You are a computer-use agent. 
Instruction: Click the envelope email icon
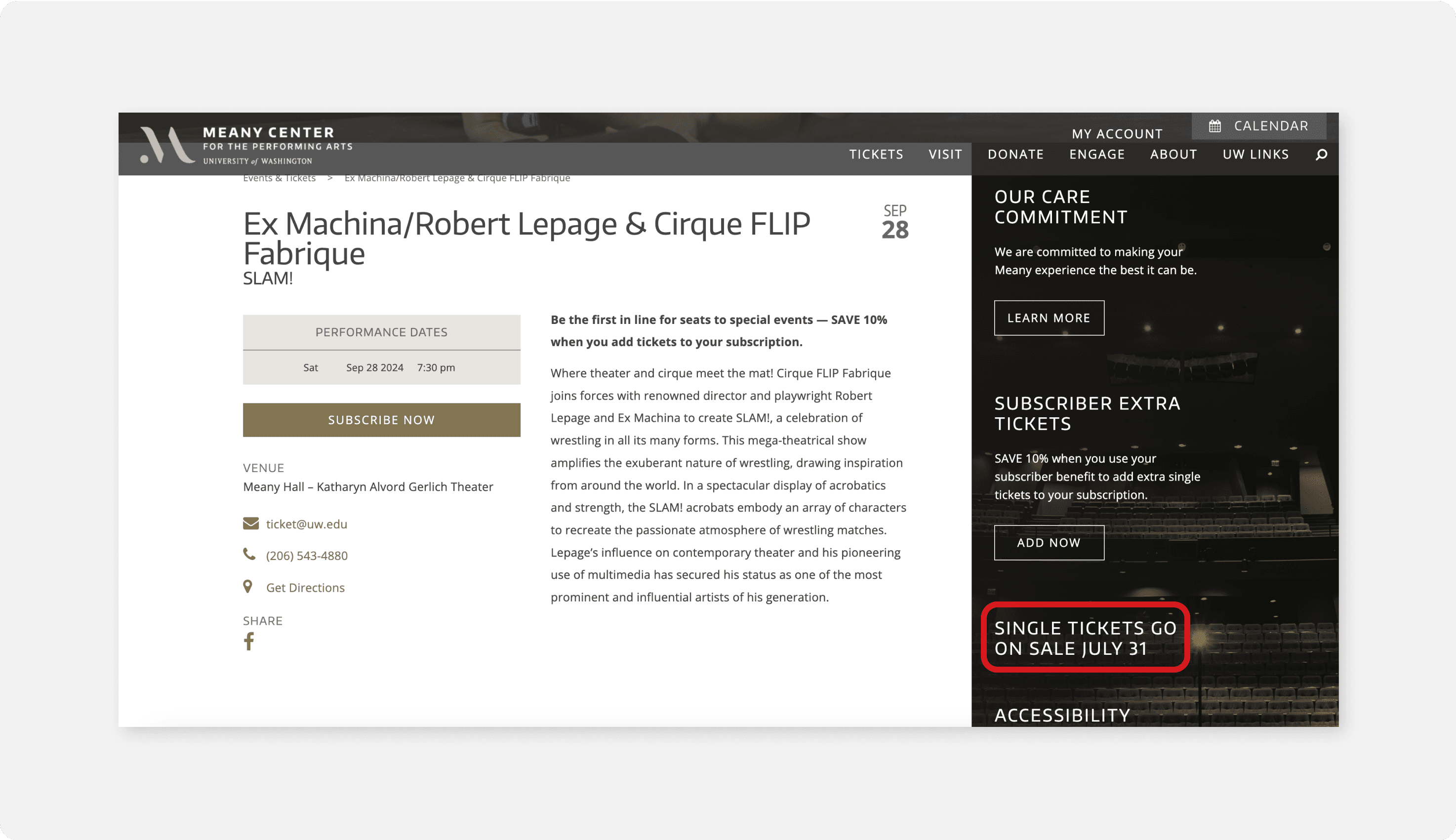(250, 523)
